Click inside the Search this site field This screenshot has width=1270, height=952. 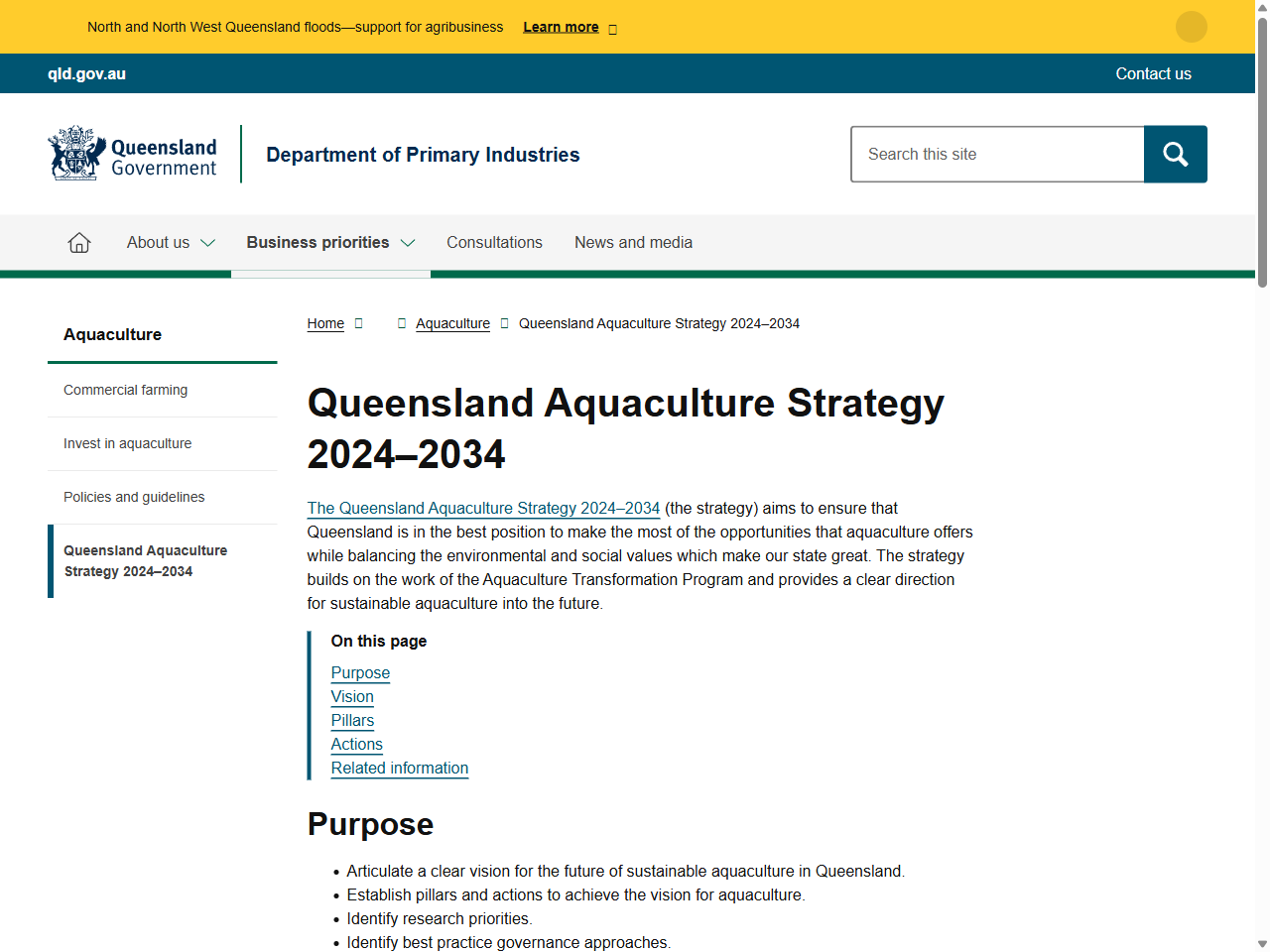997,154
